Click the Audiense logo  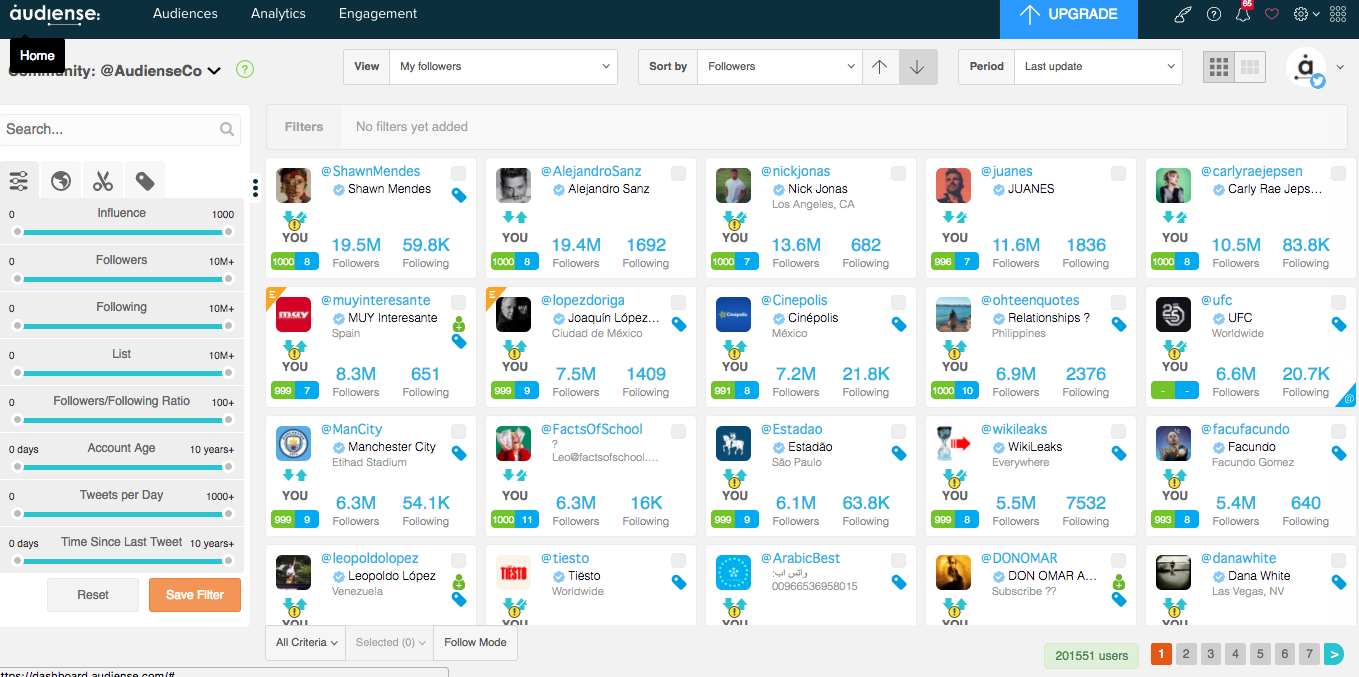point(55,14)
